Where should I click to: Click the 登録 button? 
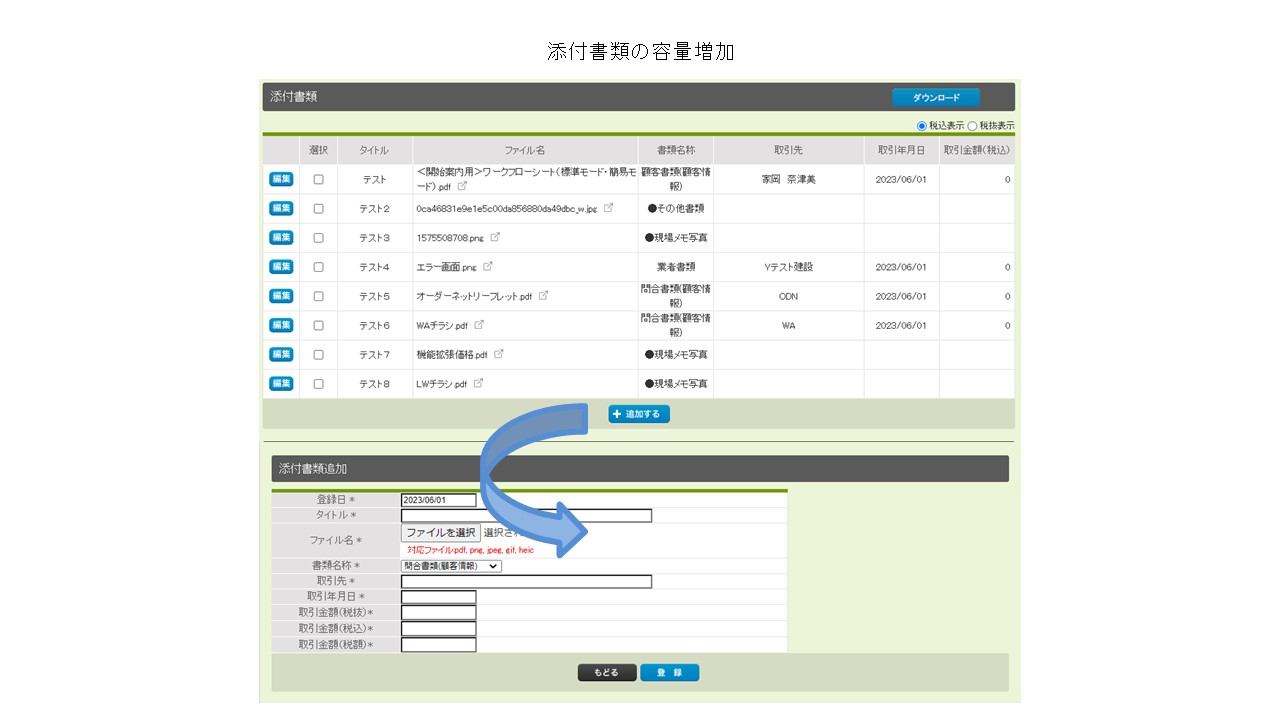pyautogui.click(x=669, y=673)
